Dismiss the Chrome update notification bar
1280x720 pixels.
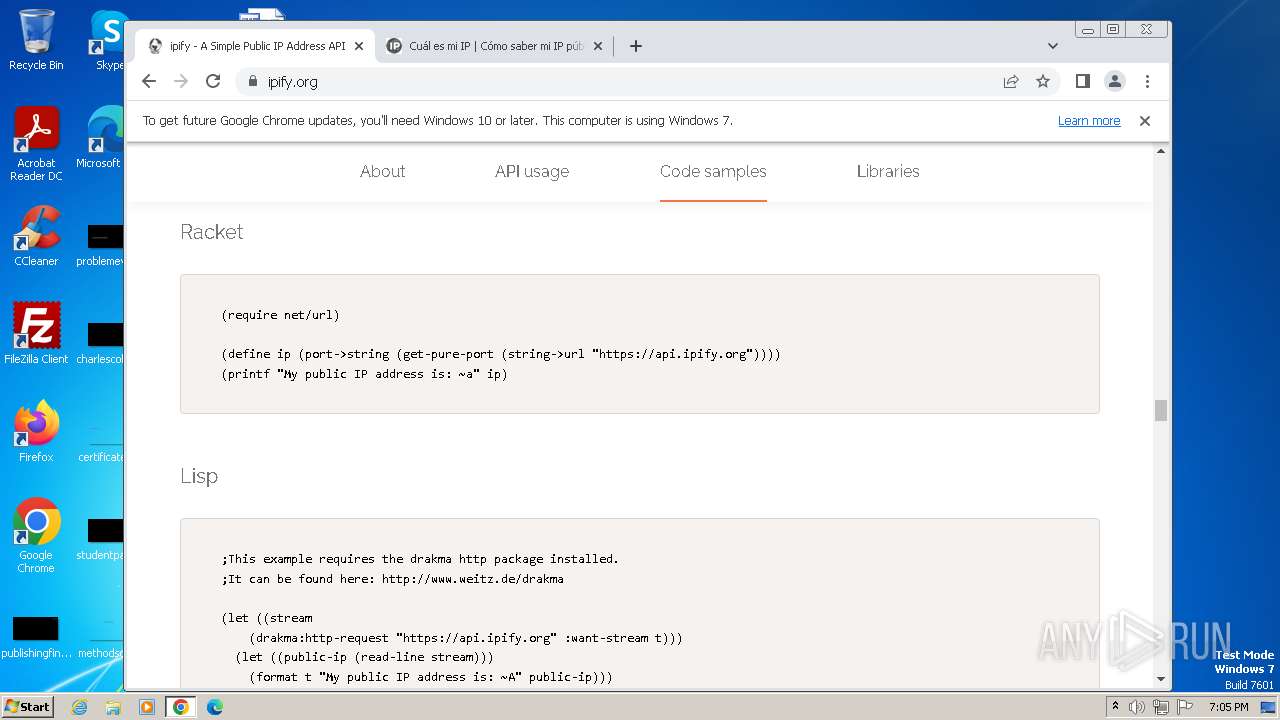(1145, 120)
